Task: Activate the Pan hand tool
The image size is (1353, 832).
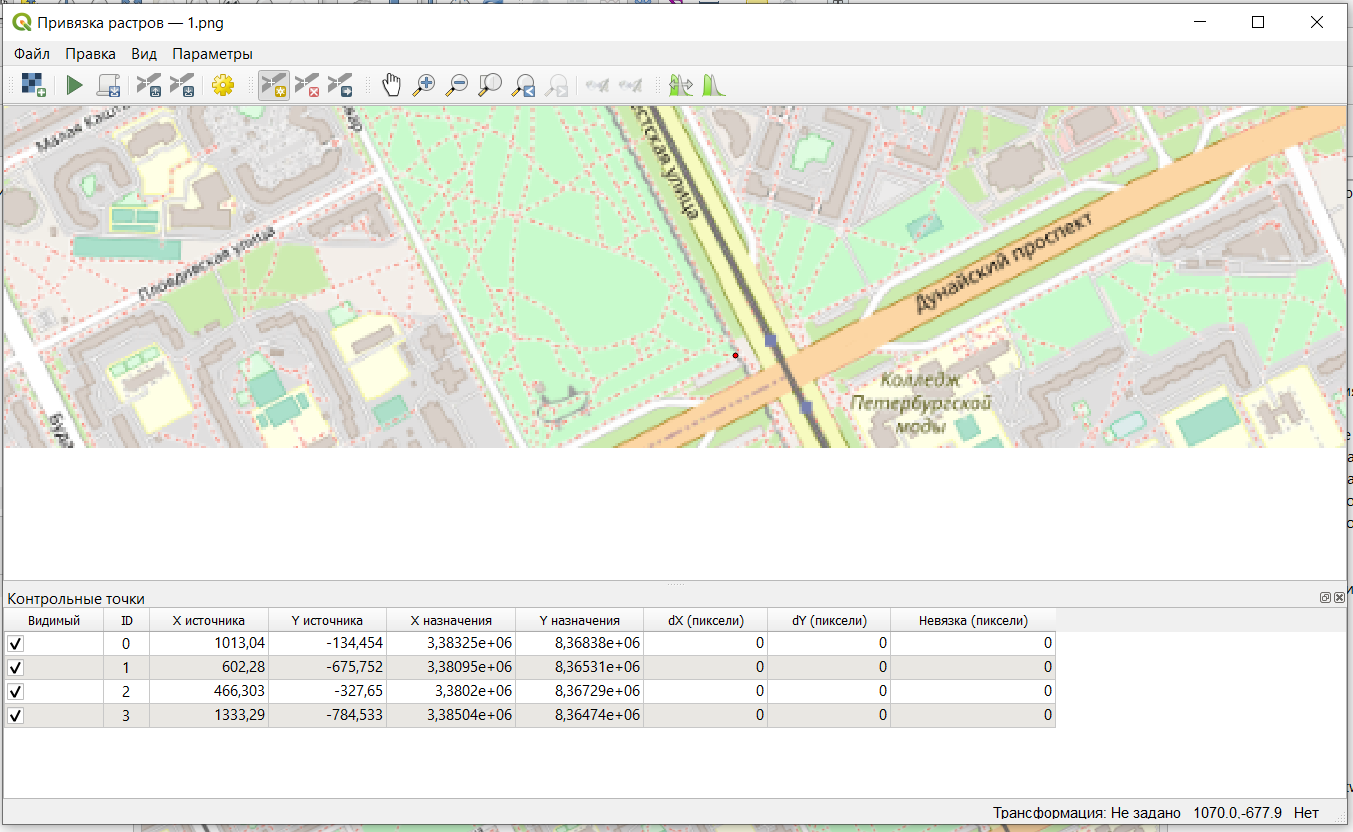Action: pyautogui.click(x=391, y=85)
